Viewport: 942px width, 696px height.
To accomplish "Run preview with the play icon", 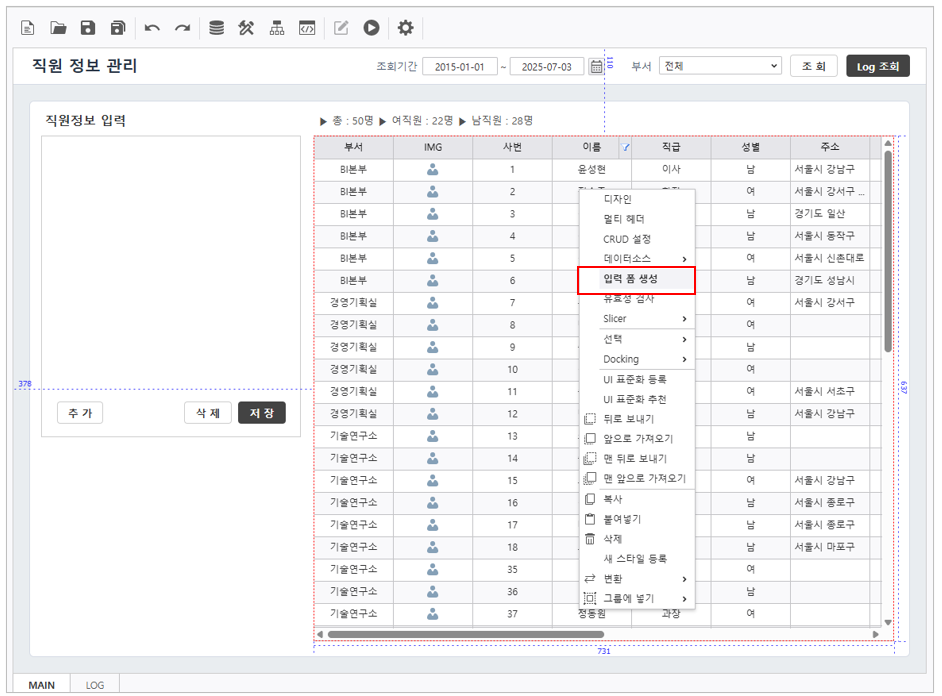I will click(x=371, y=28).
